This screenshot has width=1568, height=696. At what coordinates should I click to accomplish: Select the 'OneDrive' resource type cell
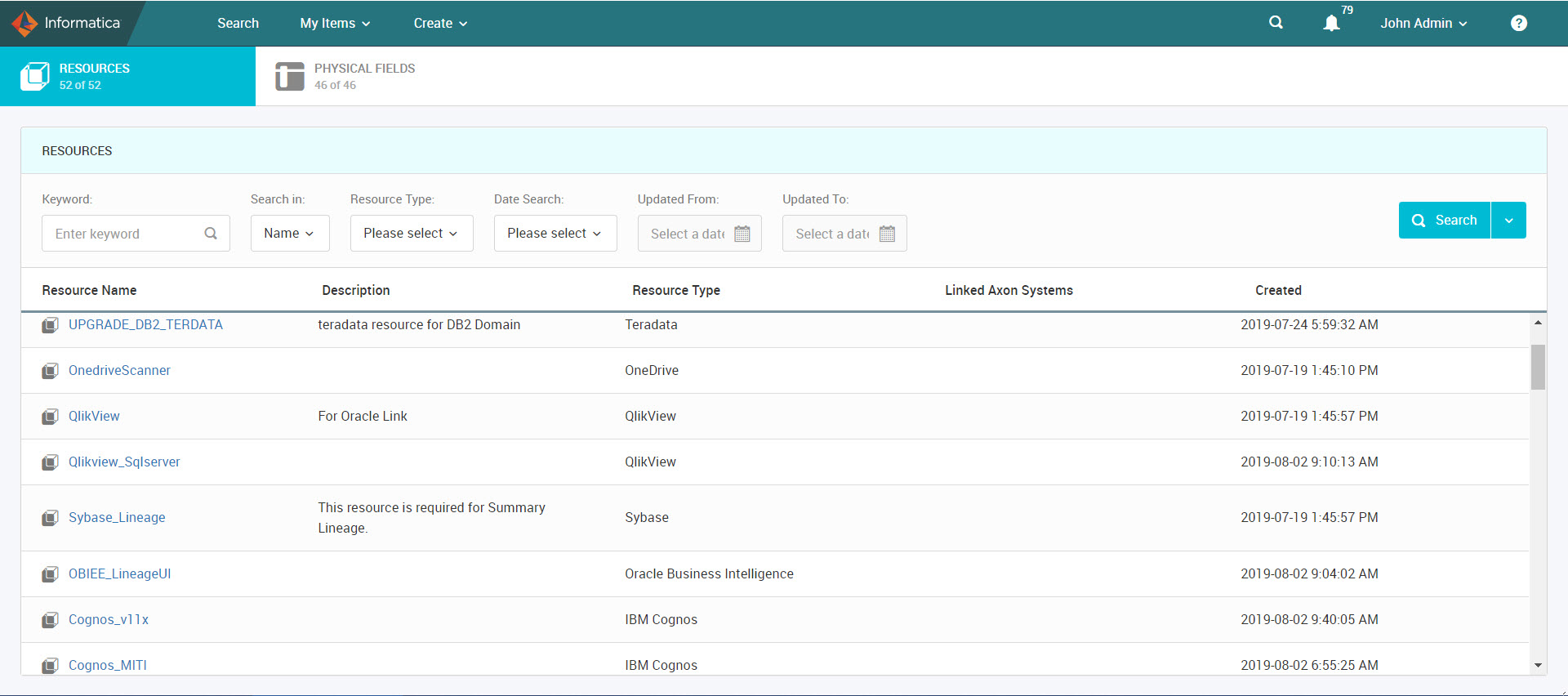tap(652, 371)
